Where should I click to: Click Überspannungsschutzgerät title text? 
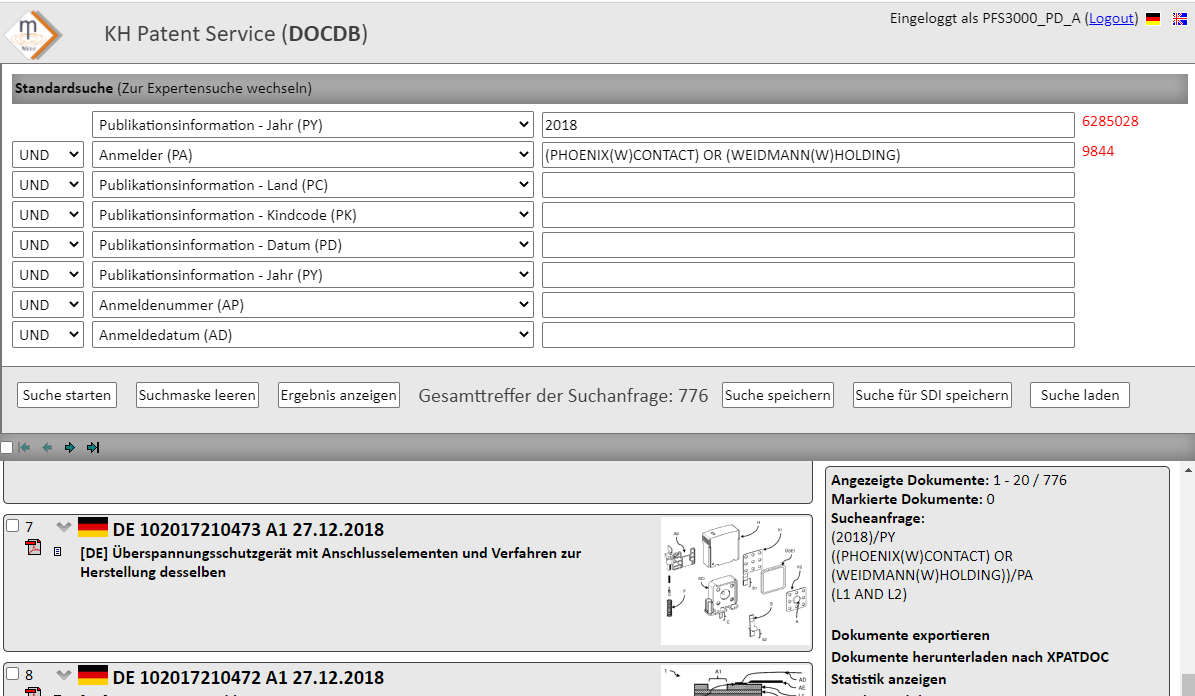[x=331, y=563]
